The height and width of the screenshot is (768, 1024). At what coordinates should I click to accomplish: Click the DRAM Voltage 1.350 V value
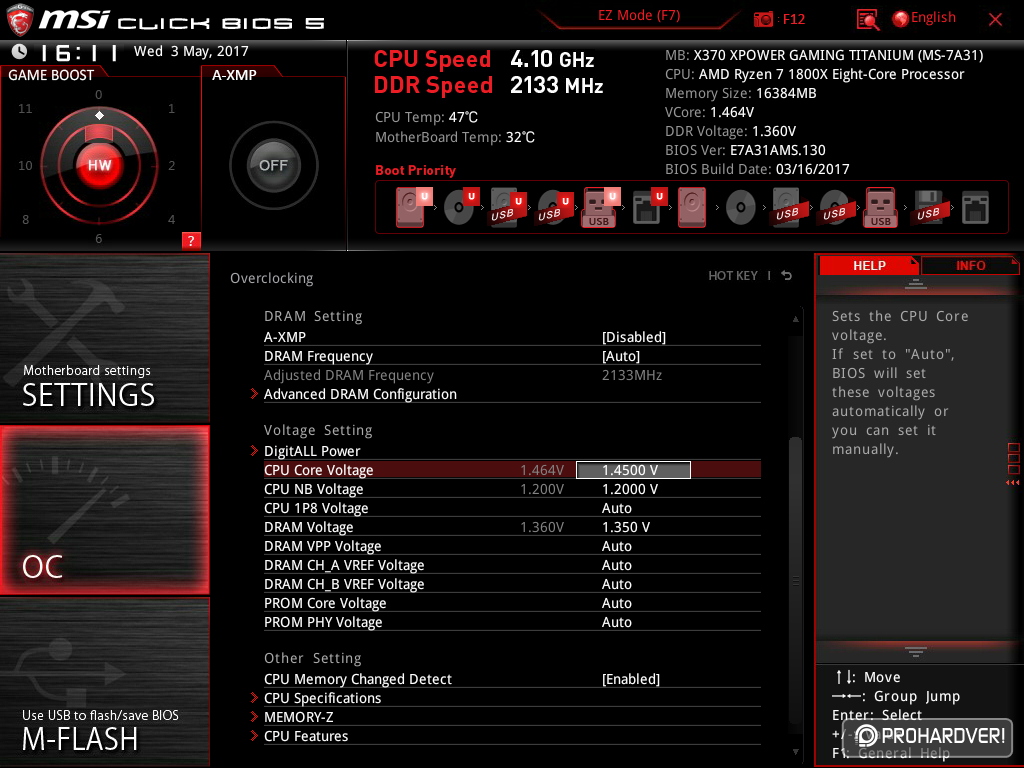626,527
